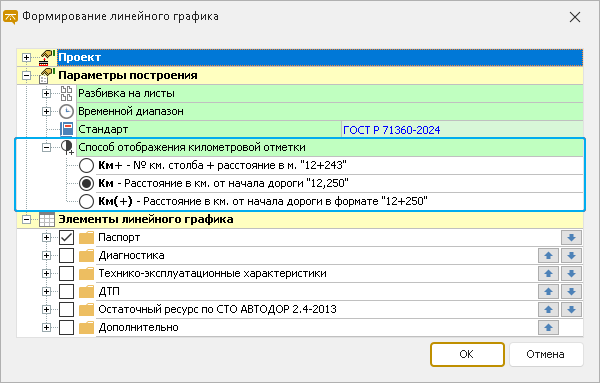Expand Технико-эксплуатационные характеристики node
600x383 pixels.
coord(46,274)
